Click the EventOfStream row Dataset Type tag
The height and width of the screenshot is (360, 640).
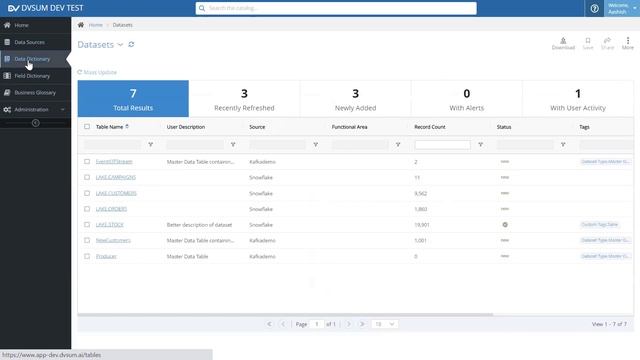(x=605, y=162)
